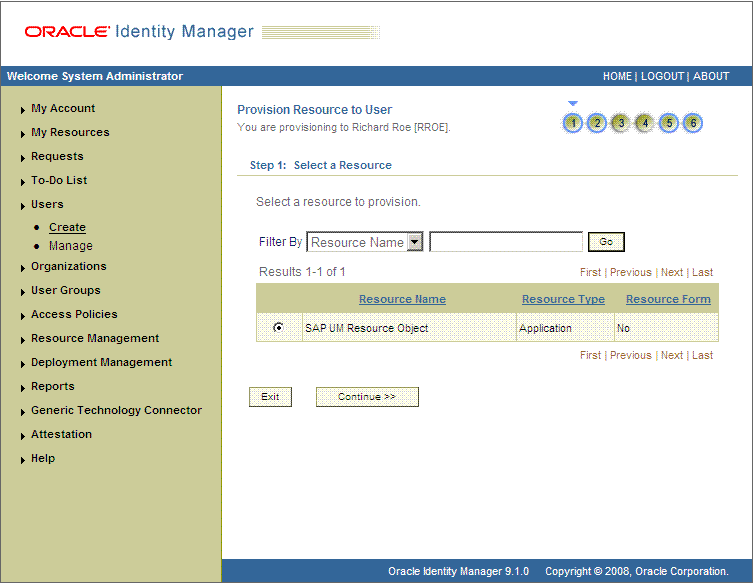Open Users menu item

click(47, 205)
